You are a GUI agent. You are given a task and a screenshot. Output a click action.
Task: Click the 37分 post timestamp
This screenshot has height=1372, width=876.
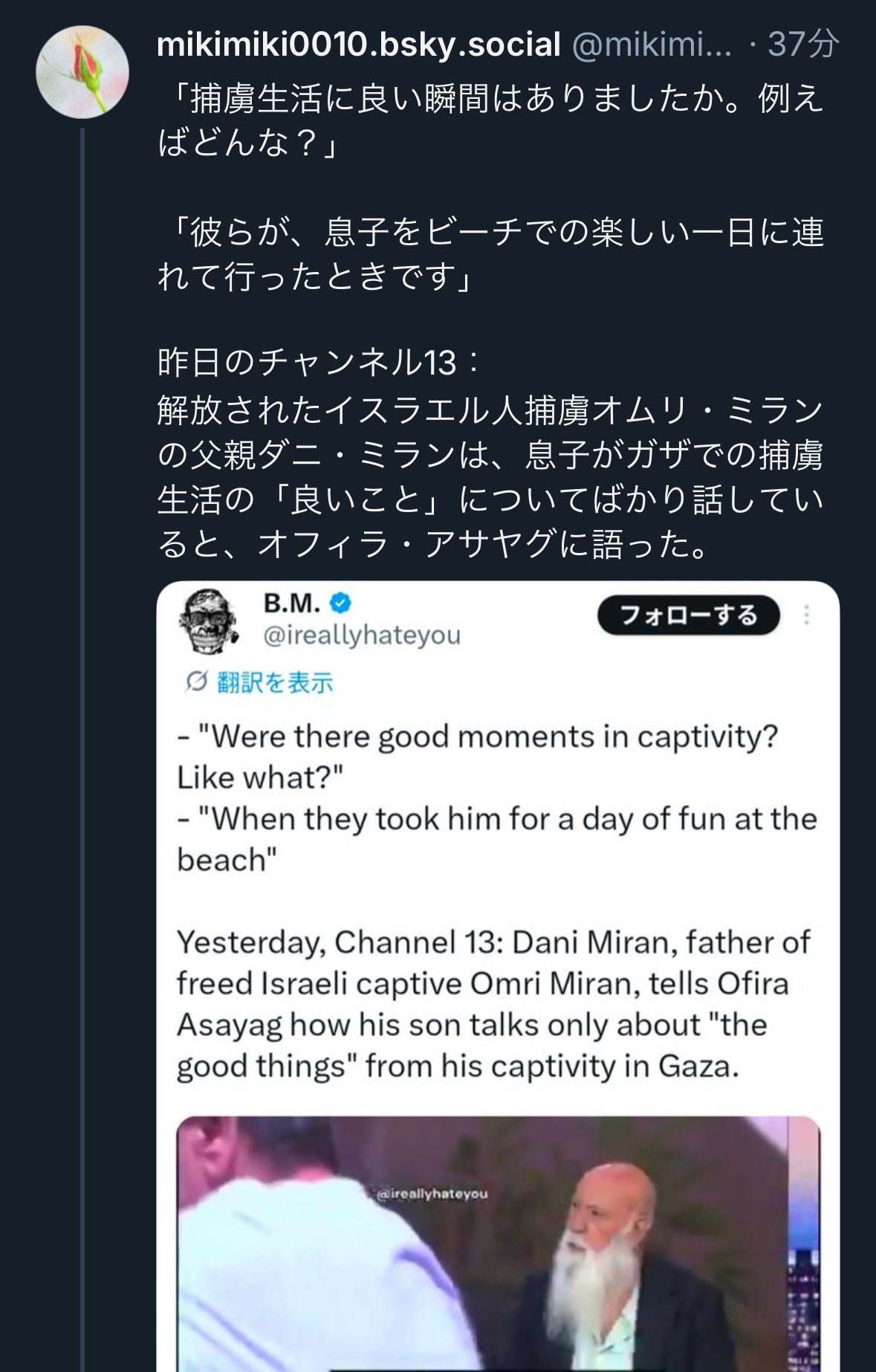point(803,45)
